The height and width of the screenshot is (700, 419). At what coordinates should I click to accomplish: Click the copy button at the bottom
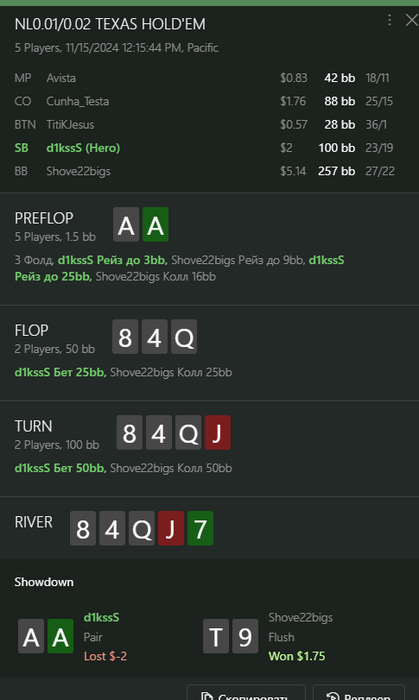[246, 692]
